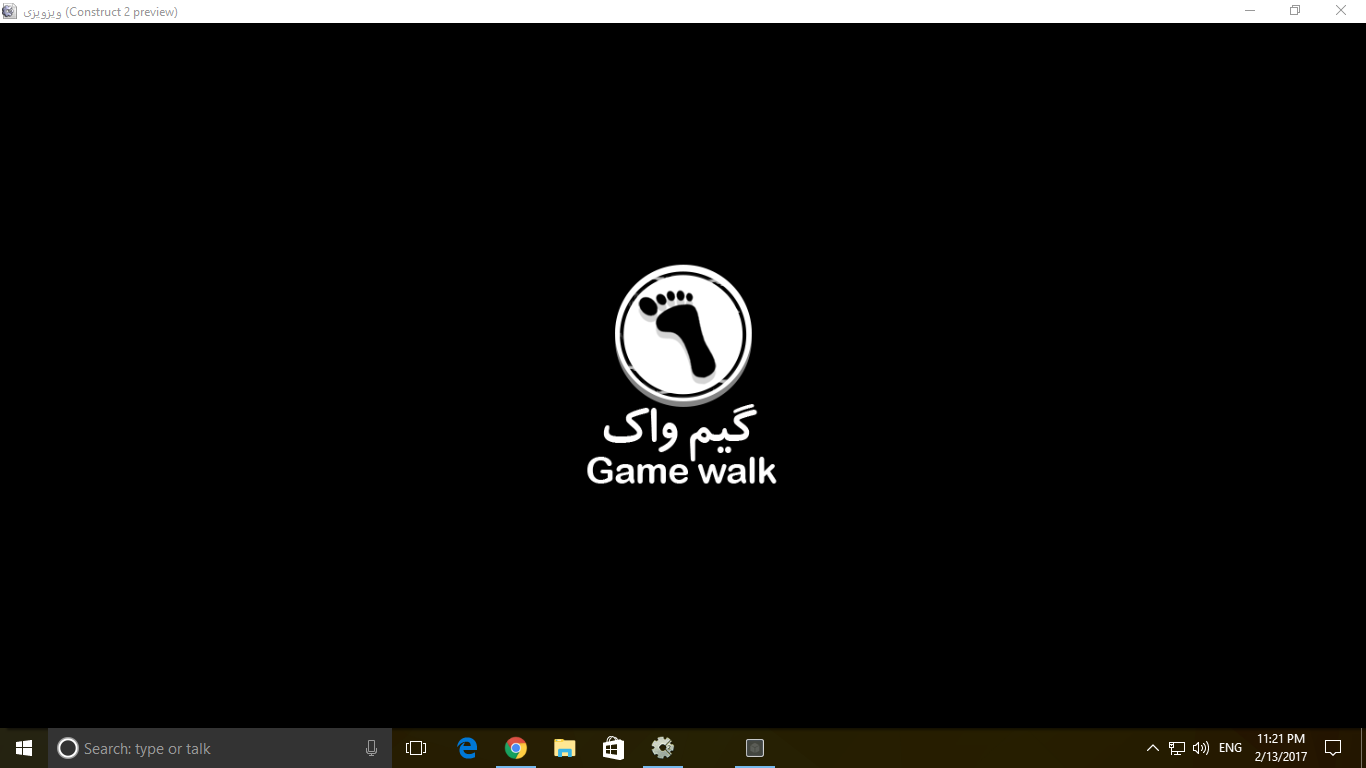Click the ENG language indicator

pyautogui.click(x=1230, y=748)
